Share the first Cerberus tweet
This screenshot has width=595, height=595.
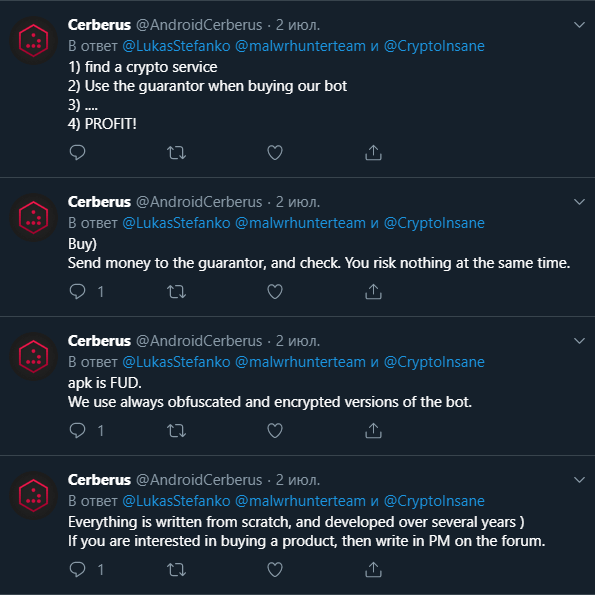[373, 153]
